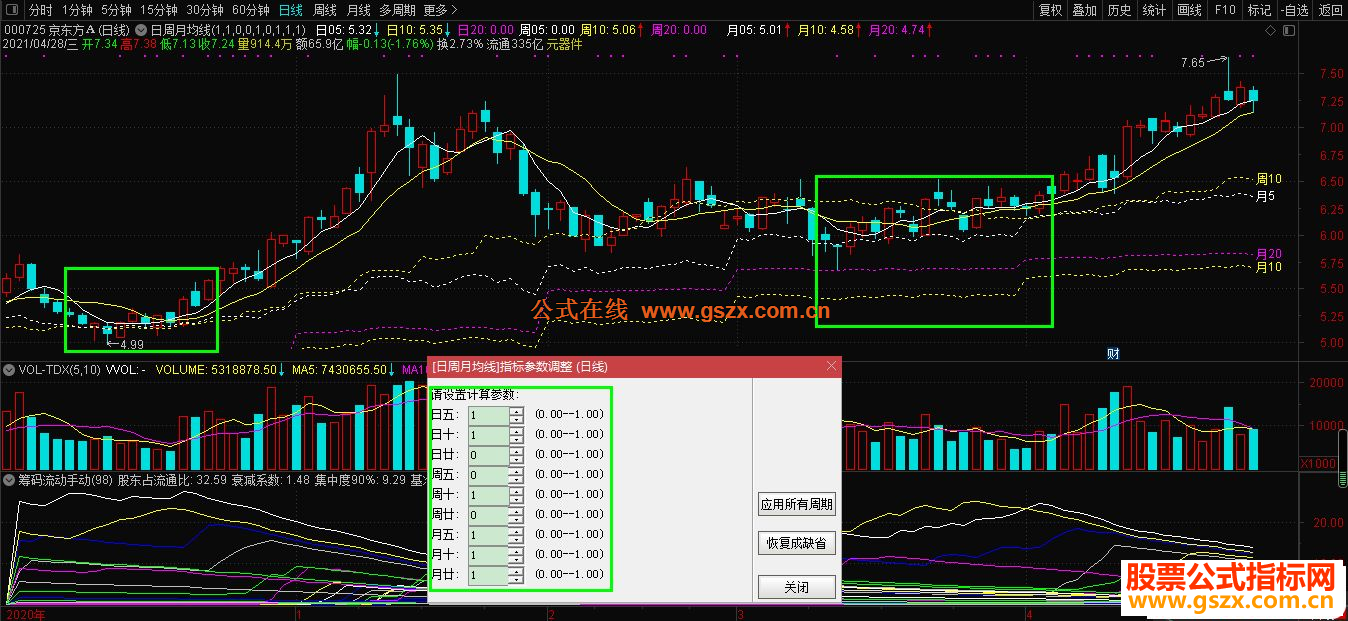This screenshot has height=621, width=1348.
Task: Click the 周十 parameter input field
Action: pyautogui.click(x=488, y=495)
